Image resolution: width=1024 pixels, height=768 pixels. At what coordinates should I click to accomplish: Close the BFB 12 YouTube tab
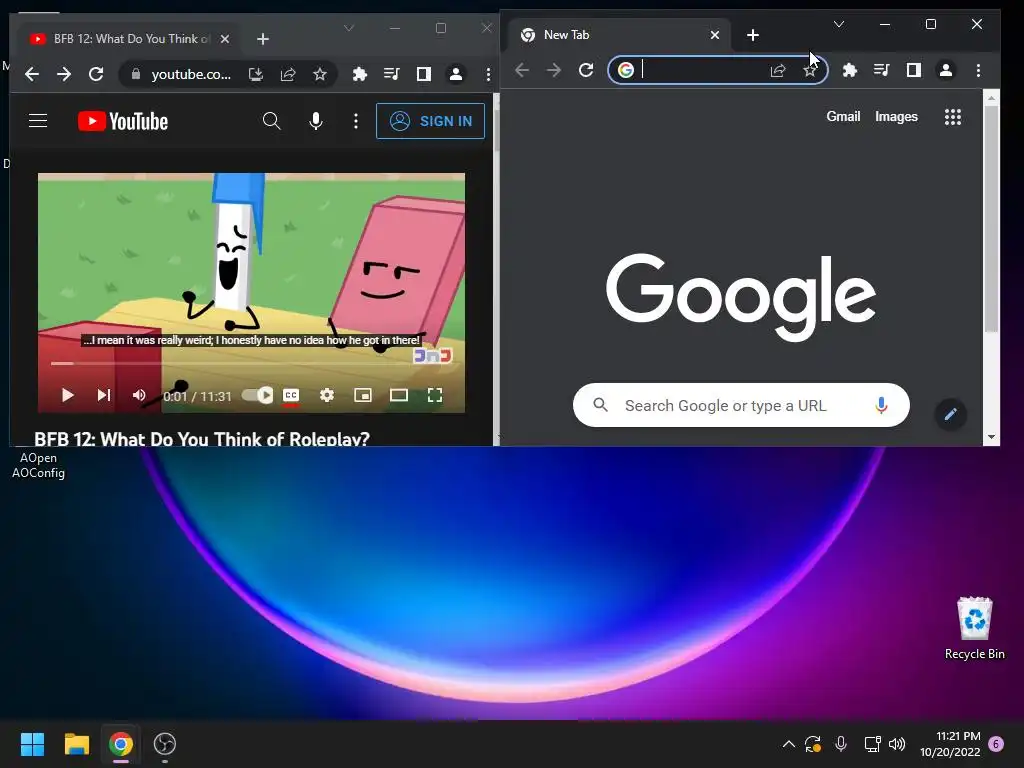click(225, 39)
